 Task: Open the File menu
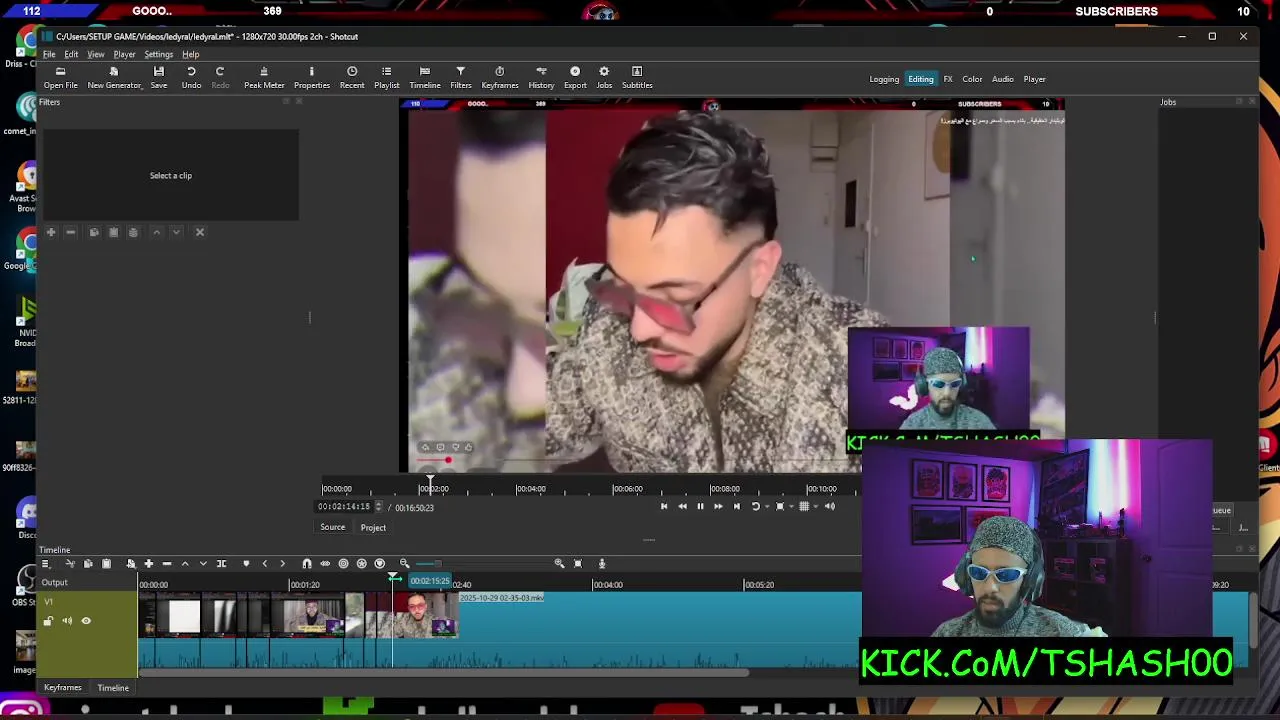[49, 54]
